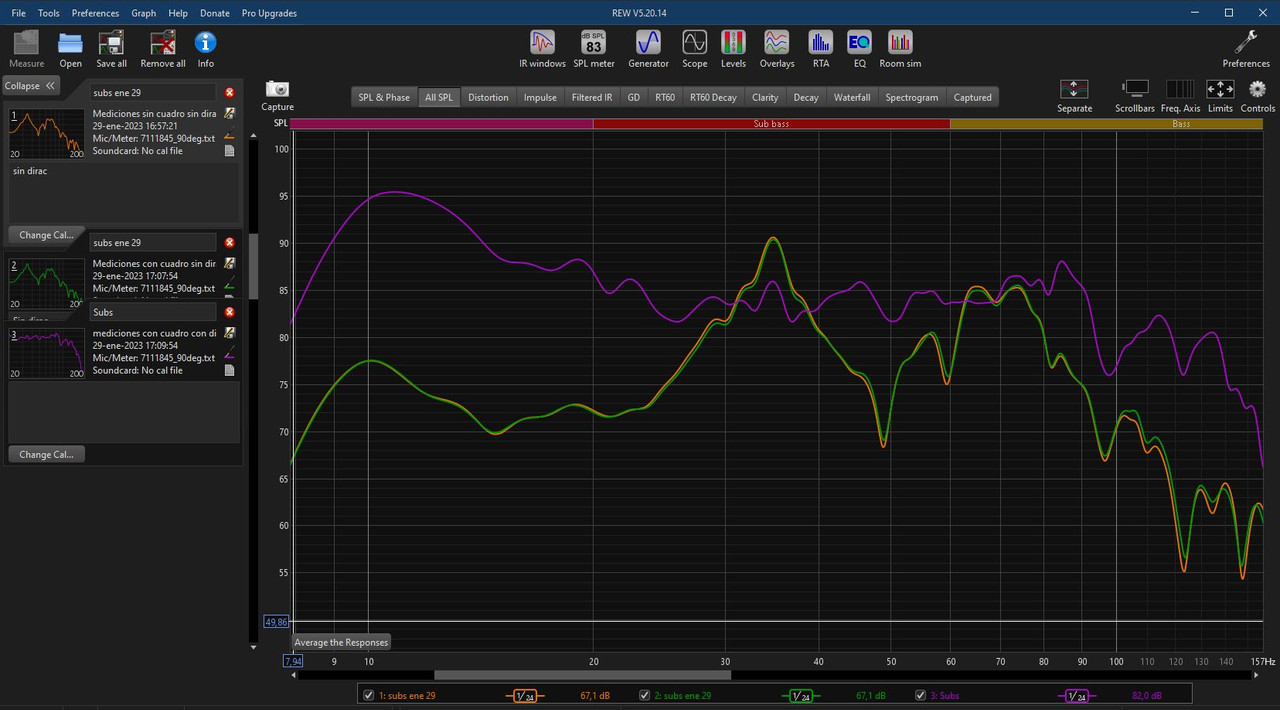Image resolution: width=1280 pixels, height=710 pixels.
Task: Edit notes icon of measurement 1
Action: (x=229, y=114)
